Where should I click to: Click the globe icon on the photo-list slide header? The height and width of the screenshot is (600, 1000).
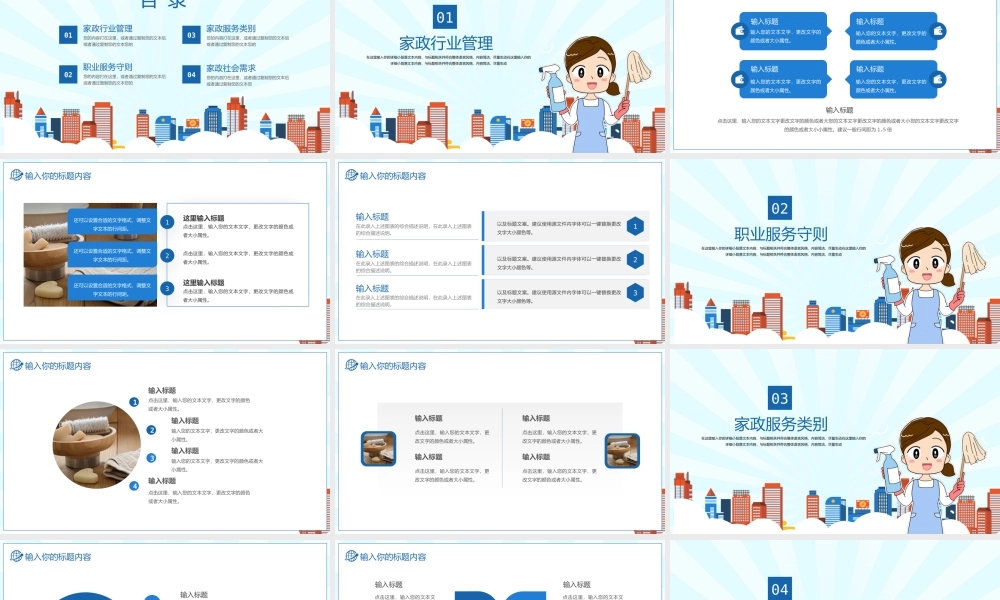tap(16, 175)
